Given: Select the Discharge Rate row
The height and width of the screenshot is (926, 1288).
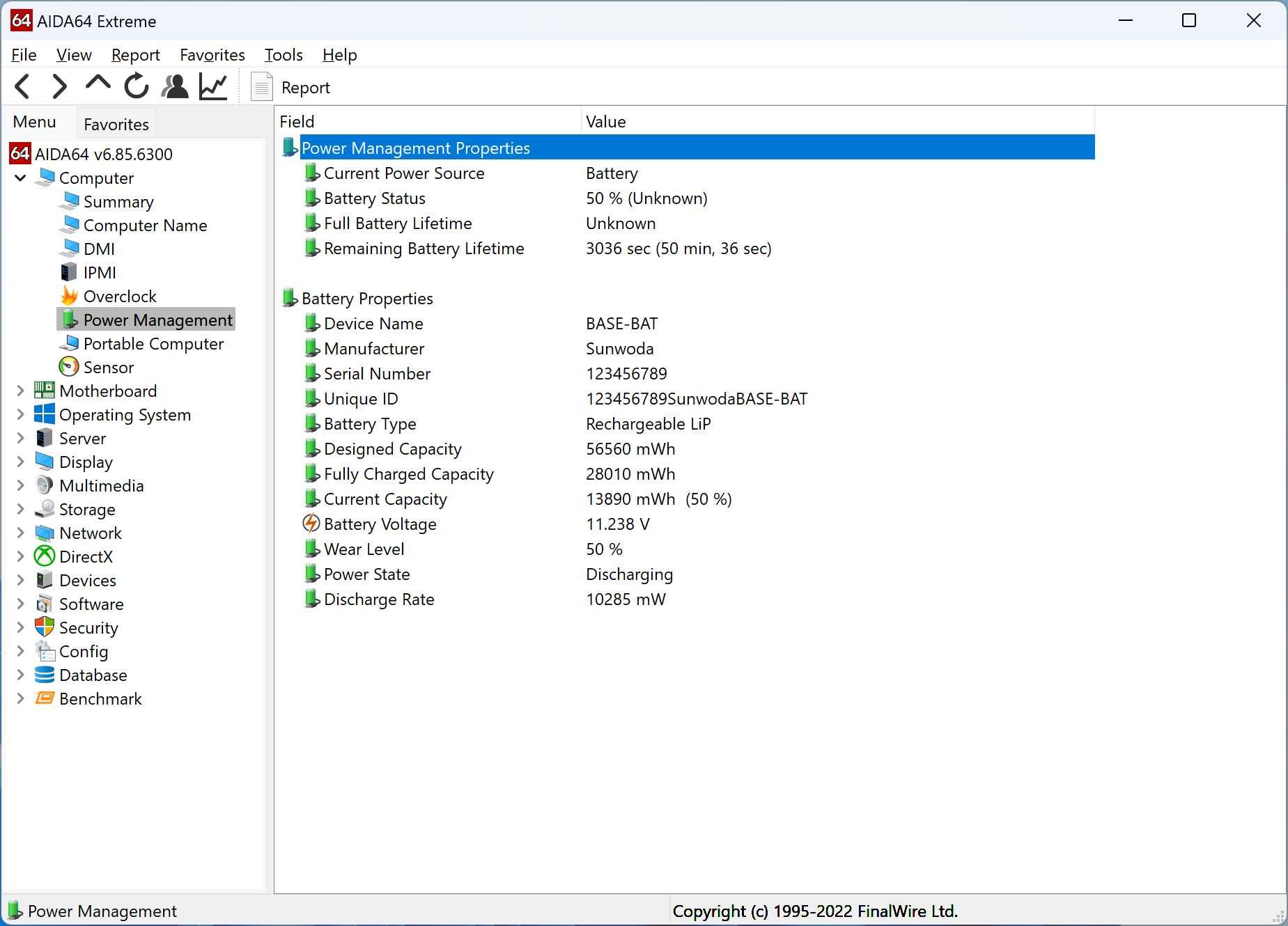Looking at the screenshot, I should tap(687, 599).
